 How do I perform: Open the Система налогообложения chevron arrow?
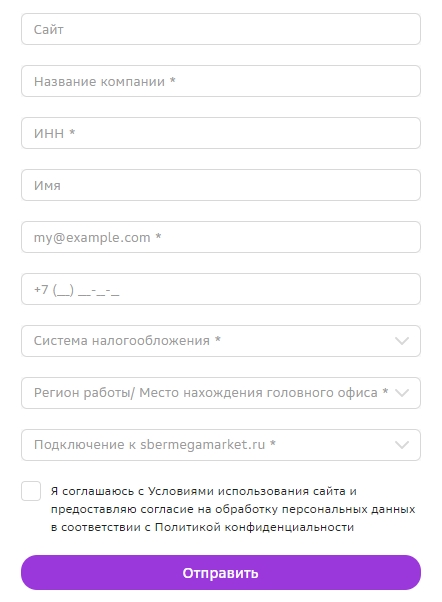[x=402, y=341]
